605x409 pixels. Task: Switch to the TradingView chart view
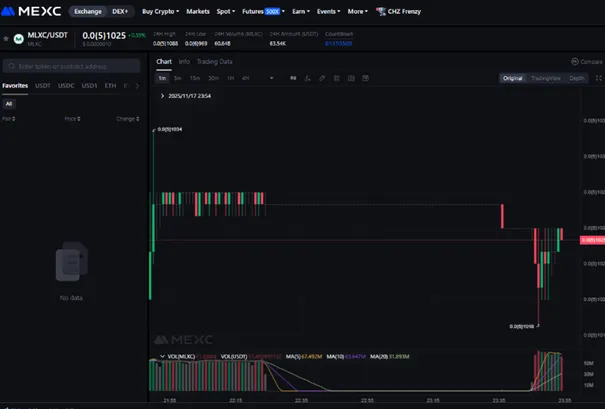pyautogui.click(x=546, y=78)
